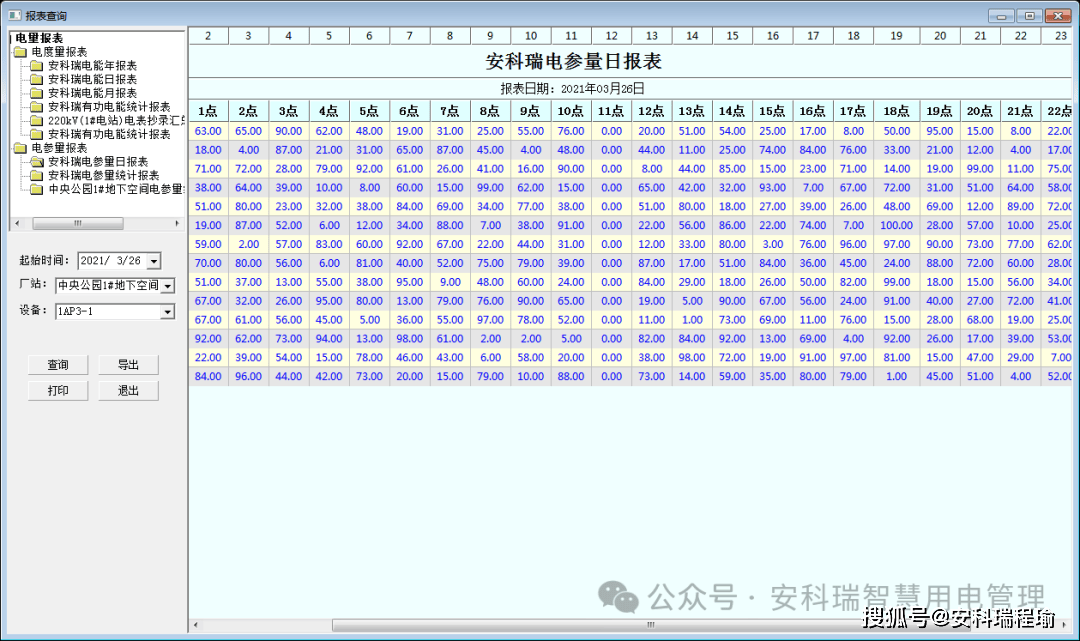
Task: Click folder icon beside 电度量报表
Action: 21,52
